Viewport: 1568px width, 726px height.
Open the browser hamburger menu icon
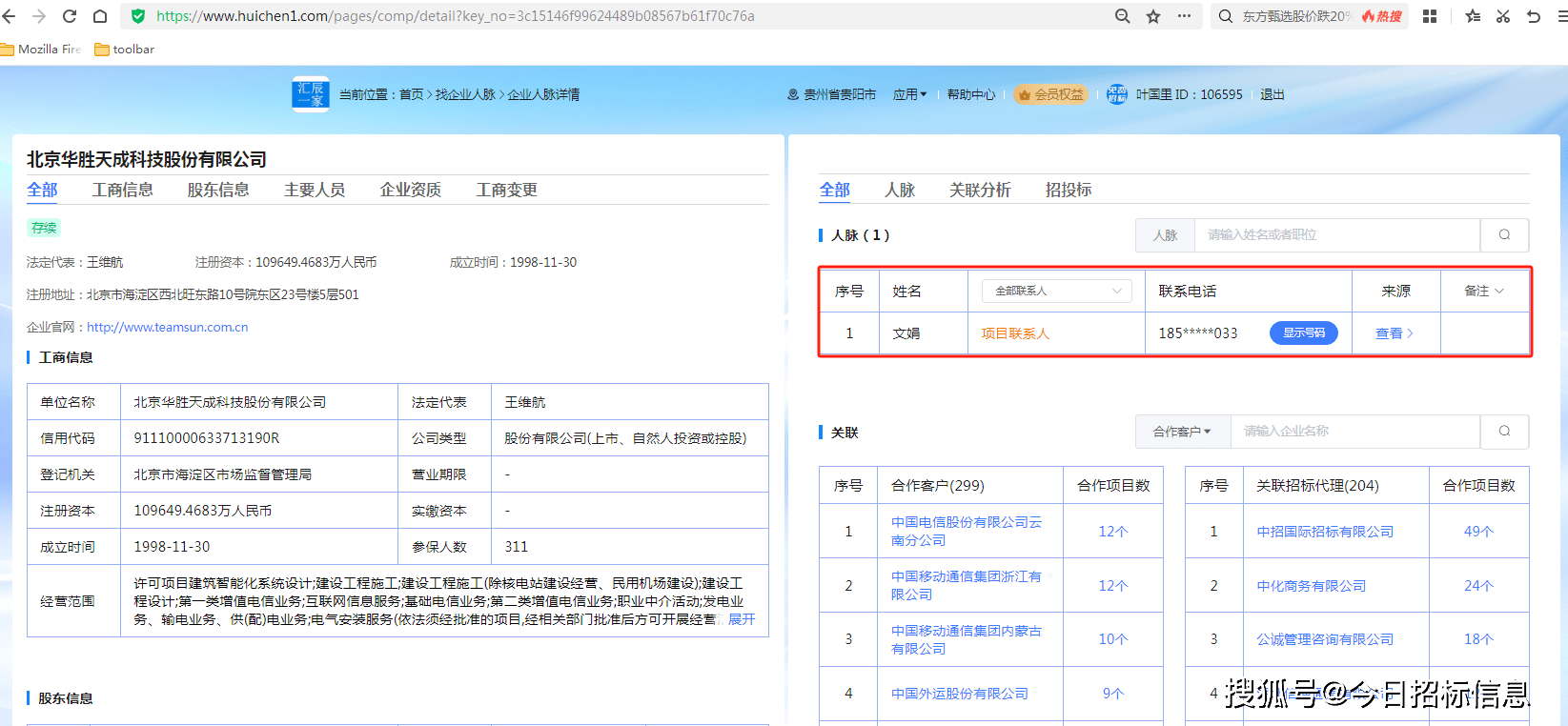1562,16
